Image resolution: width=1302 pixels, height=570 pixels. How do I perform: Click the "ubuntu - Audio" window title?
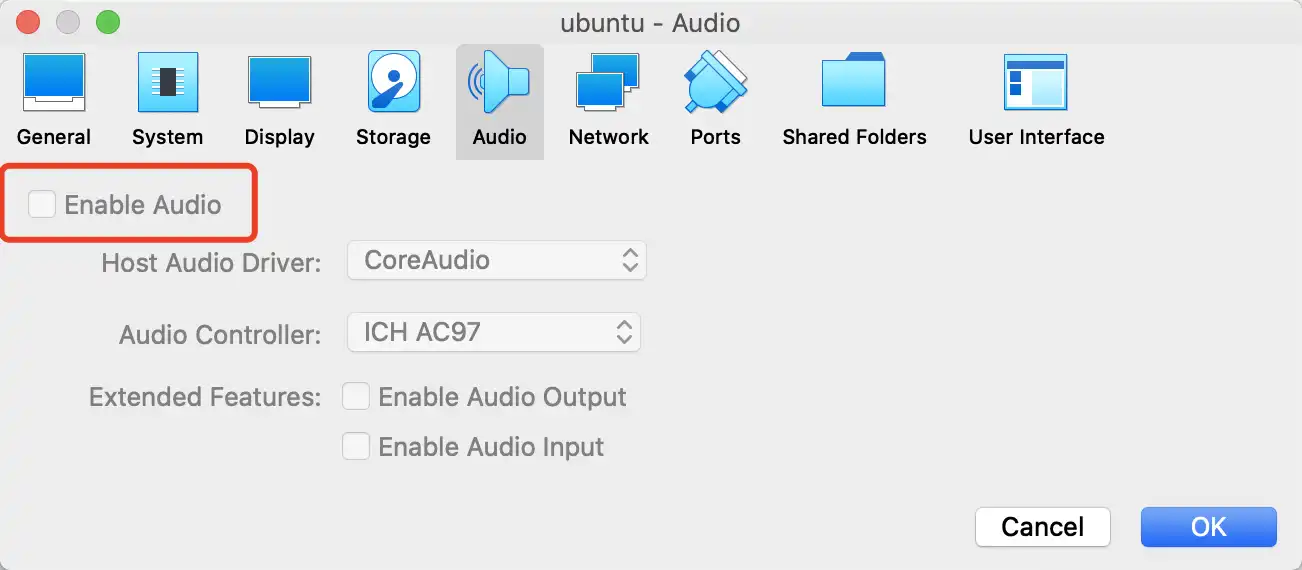coord(650,22)
